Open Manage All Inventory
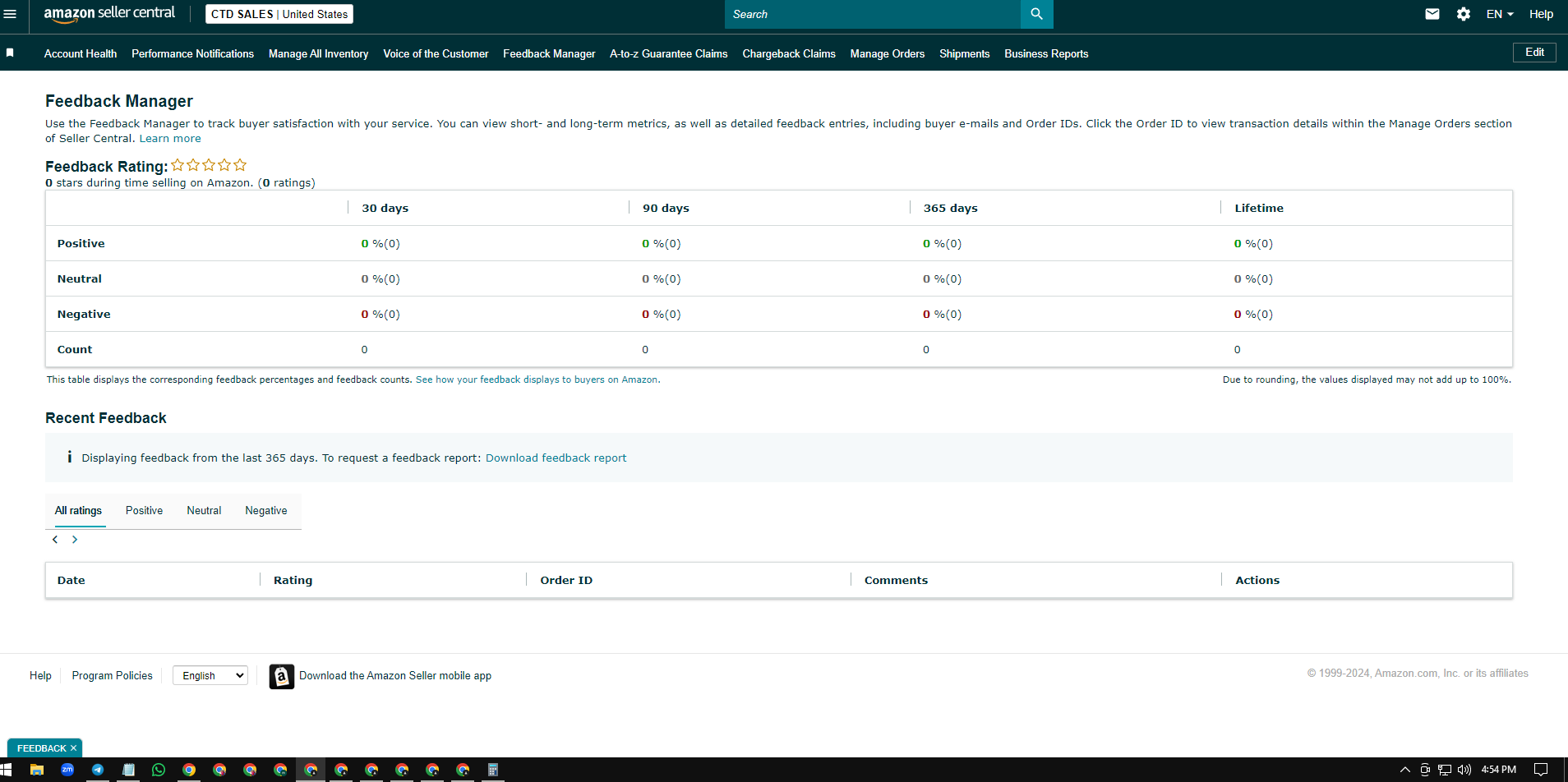 point(318,53)
